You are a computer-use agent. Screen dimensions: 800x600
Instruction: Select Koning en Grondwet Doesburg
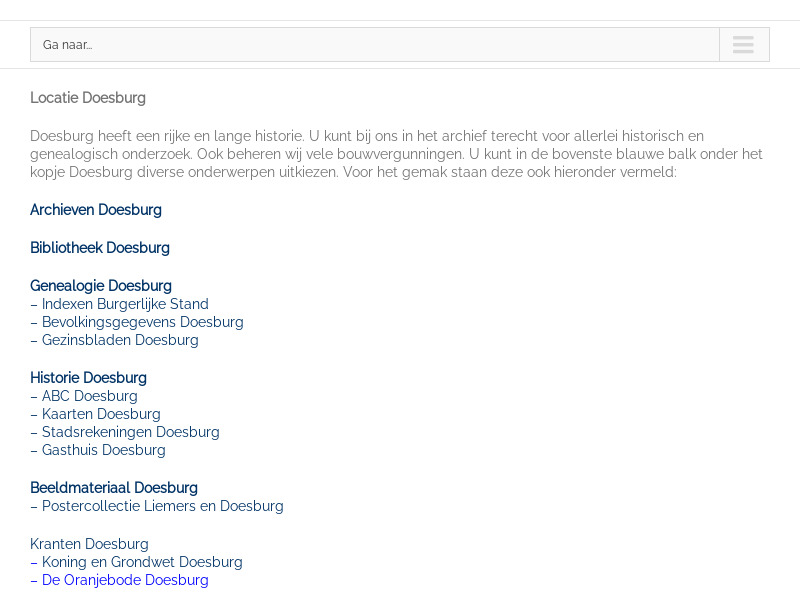tap(142, 562)
